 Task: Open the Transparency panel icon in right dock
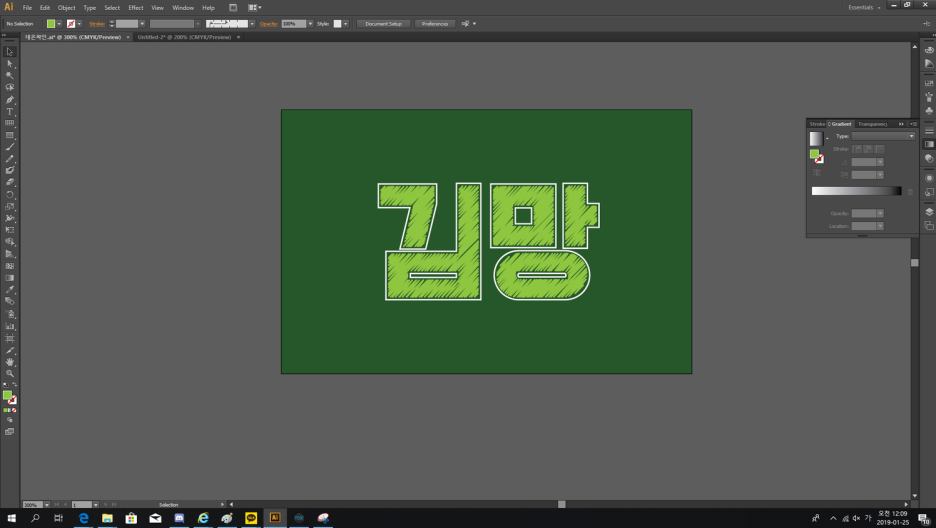click(928, 158)
